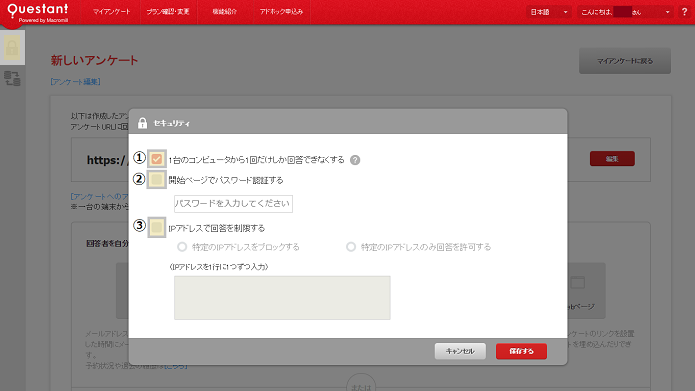This screenshot has height=391, width=695.
Task: Enable password authentication on start page checkbox
Action: pos(156,180)
